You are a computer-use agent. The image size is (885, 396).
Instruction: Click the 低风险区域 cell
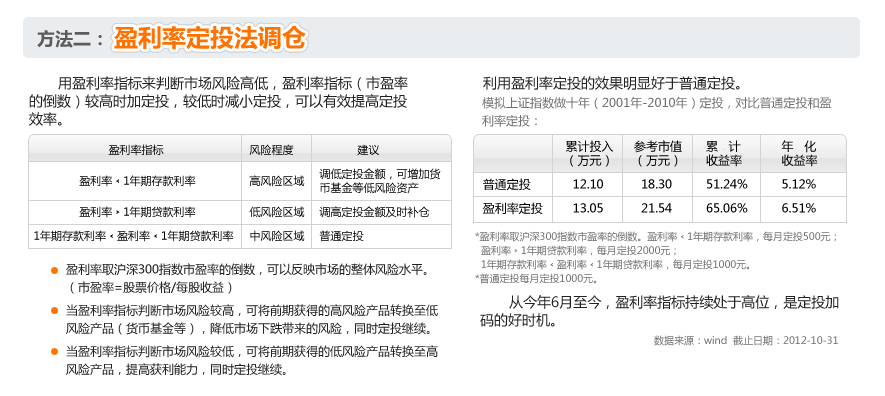(277, 213)
